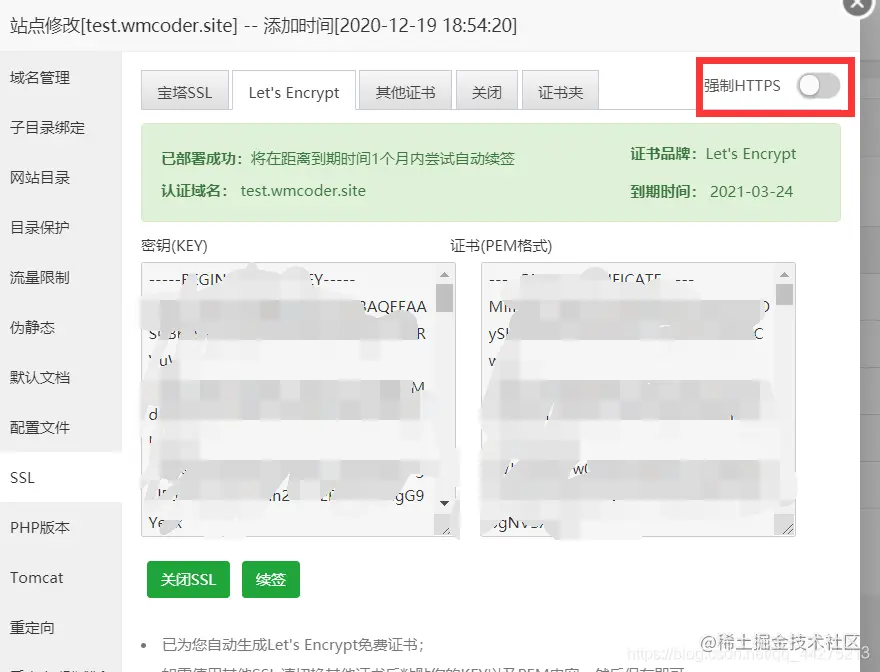
Task: Open the 证书夹 tab
Action: point(561,91)
